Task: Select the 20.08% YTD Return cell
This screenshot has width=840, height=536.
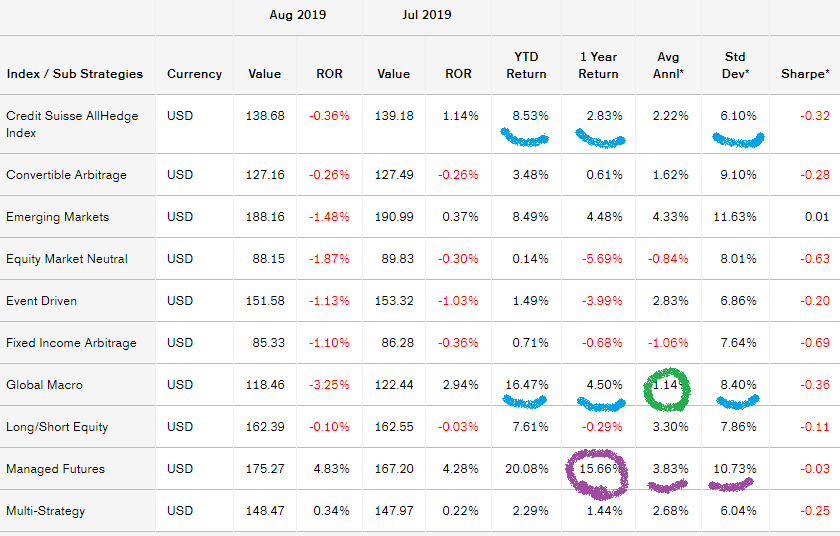Action: (527, 469)
